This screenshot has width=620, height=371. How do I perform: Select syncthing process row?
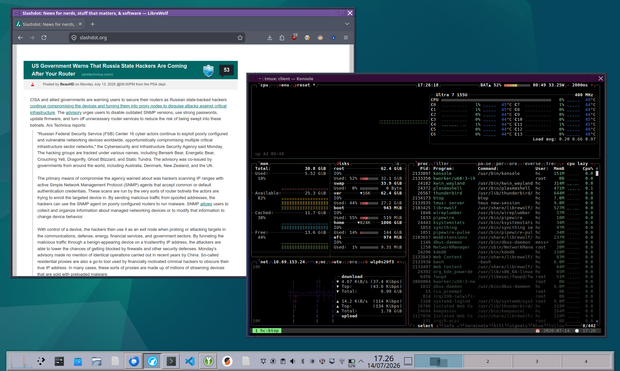click(x=502, y=227)
